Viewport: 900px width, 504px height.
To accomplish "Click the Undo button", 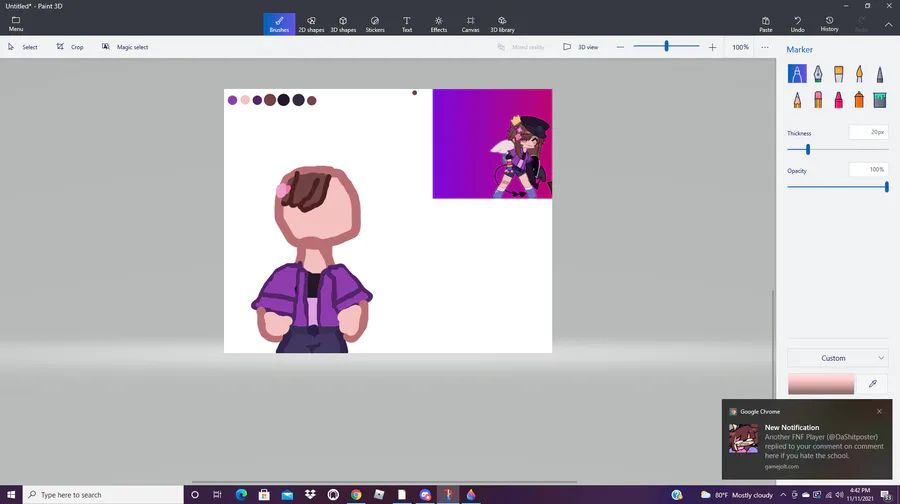I will (x=797, y=24).
